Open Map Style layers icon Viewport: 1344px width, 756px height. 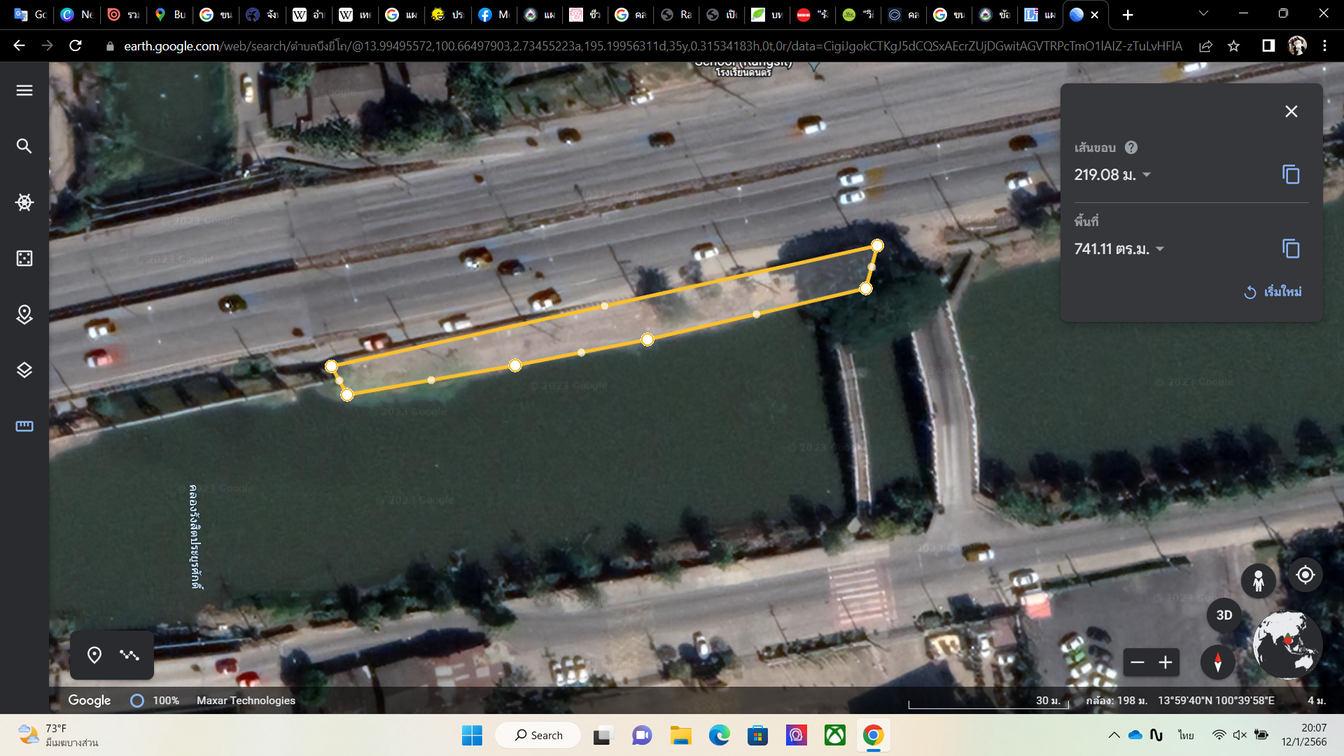tap(25, 370)
